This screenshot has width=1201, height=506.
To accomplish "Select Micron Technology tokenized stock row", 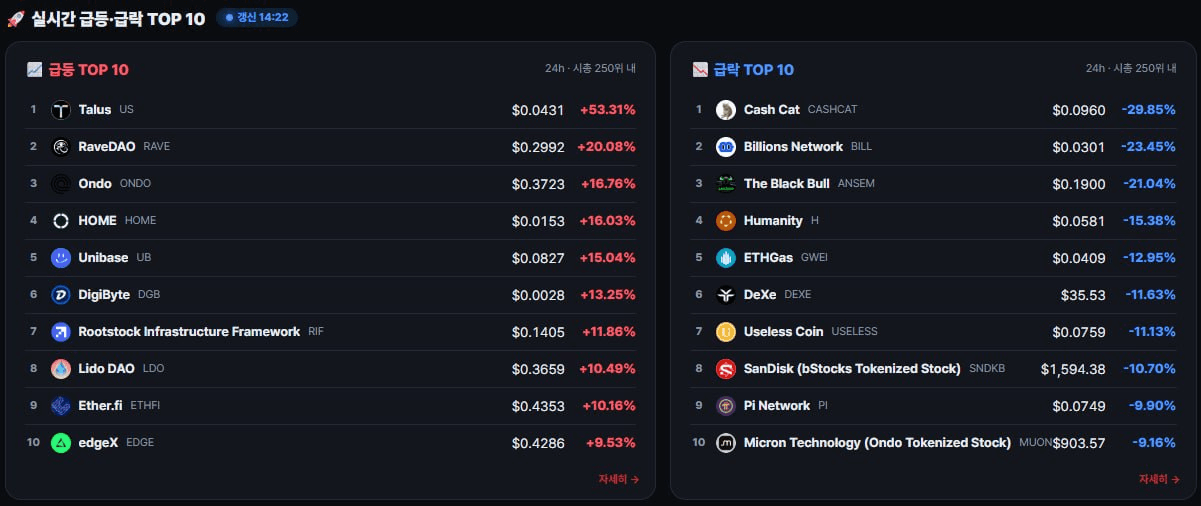I will (934, 443).
